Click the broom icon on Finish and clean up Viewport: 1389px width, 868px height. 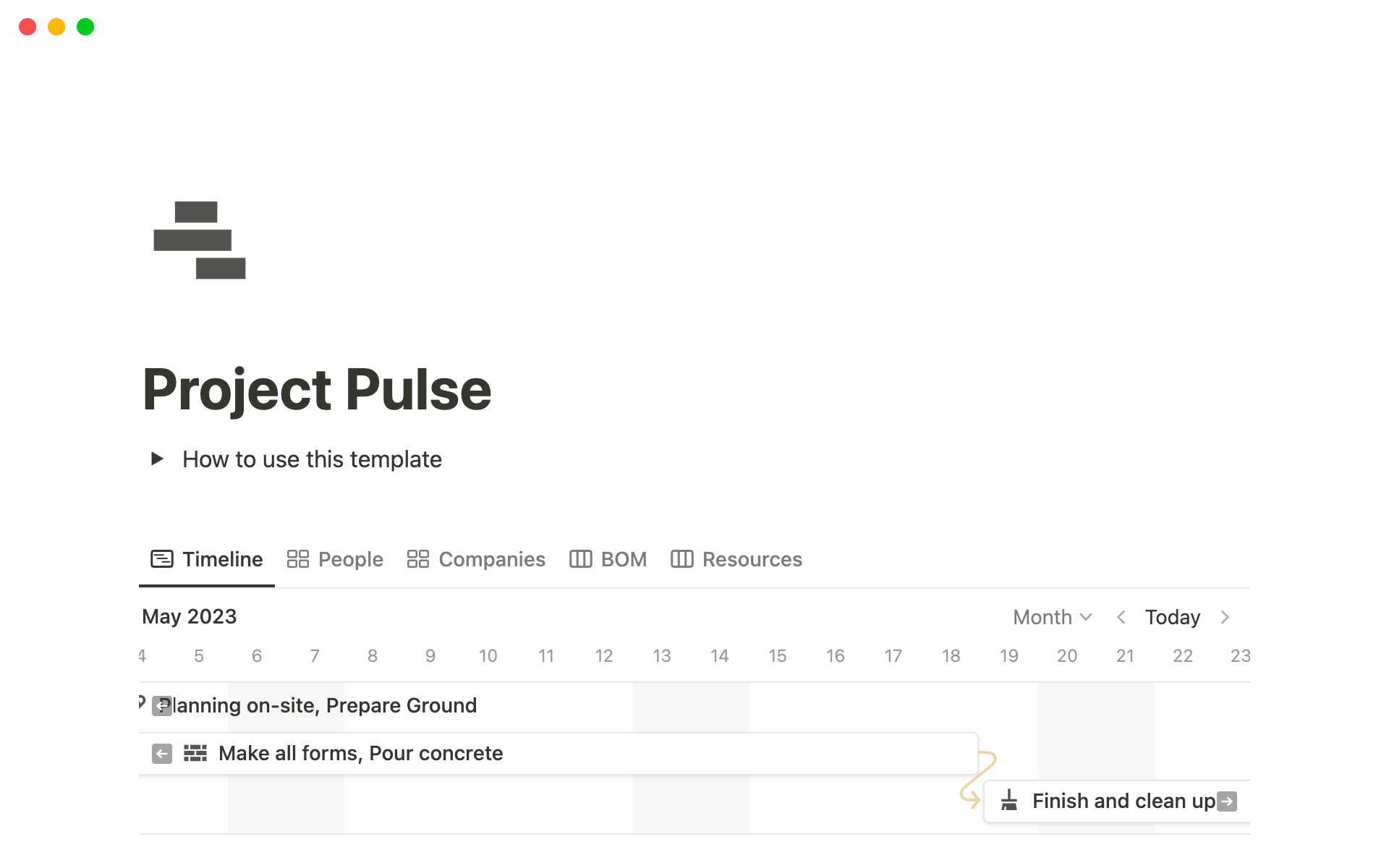pos(1010,801)
